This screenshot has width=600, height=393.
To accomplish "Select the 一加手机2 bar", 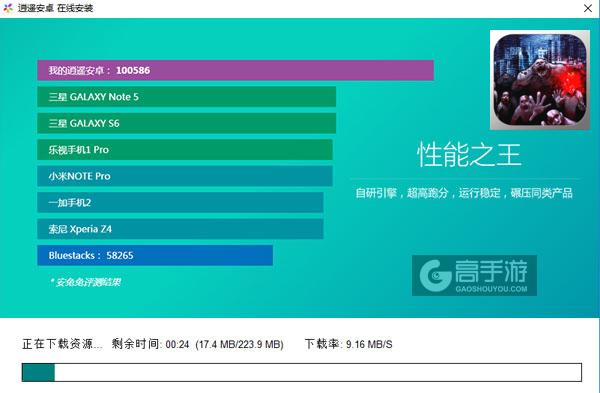I will 180,202.
